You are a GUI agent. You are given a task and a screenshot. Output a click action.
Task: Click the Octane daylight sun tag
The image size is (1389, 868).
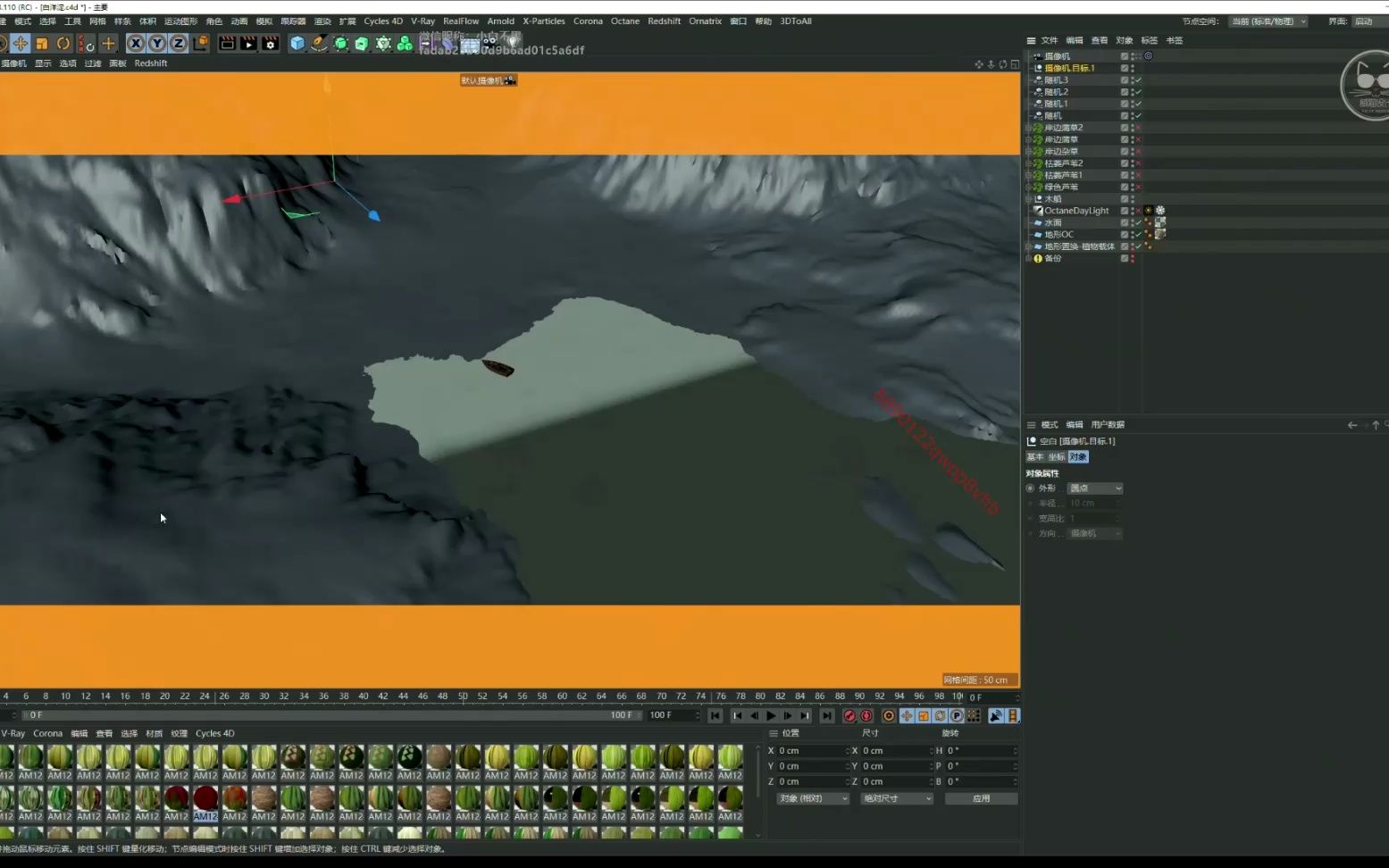coord(1149,211)
